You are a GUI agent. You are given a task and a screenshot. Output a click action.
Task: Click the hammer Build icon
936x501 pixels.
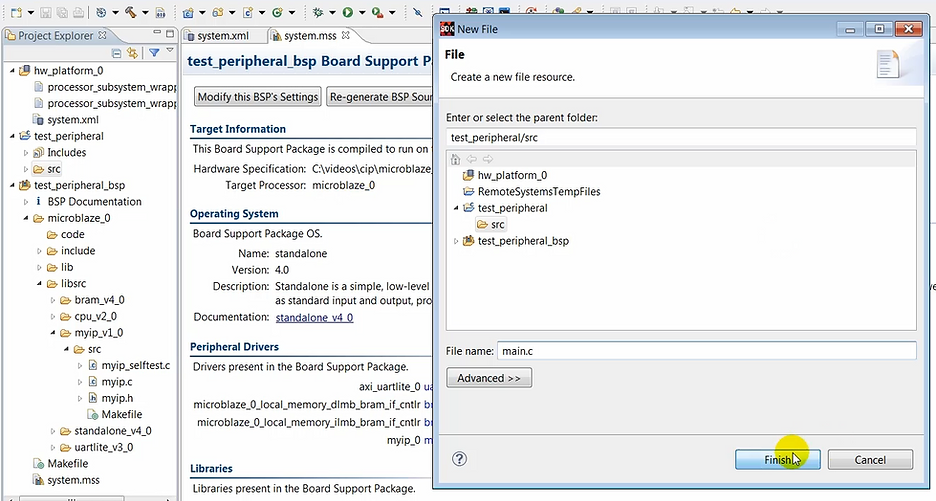132,13
